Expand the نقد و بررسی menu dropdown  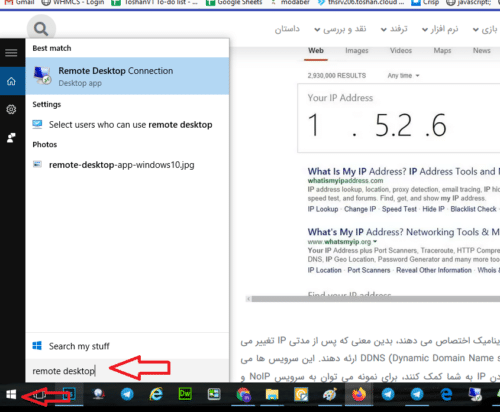pos(340,29)
